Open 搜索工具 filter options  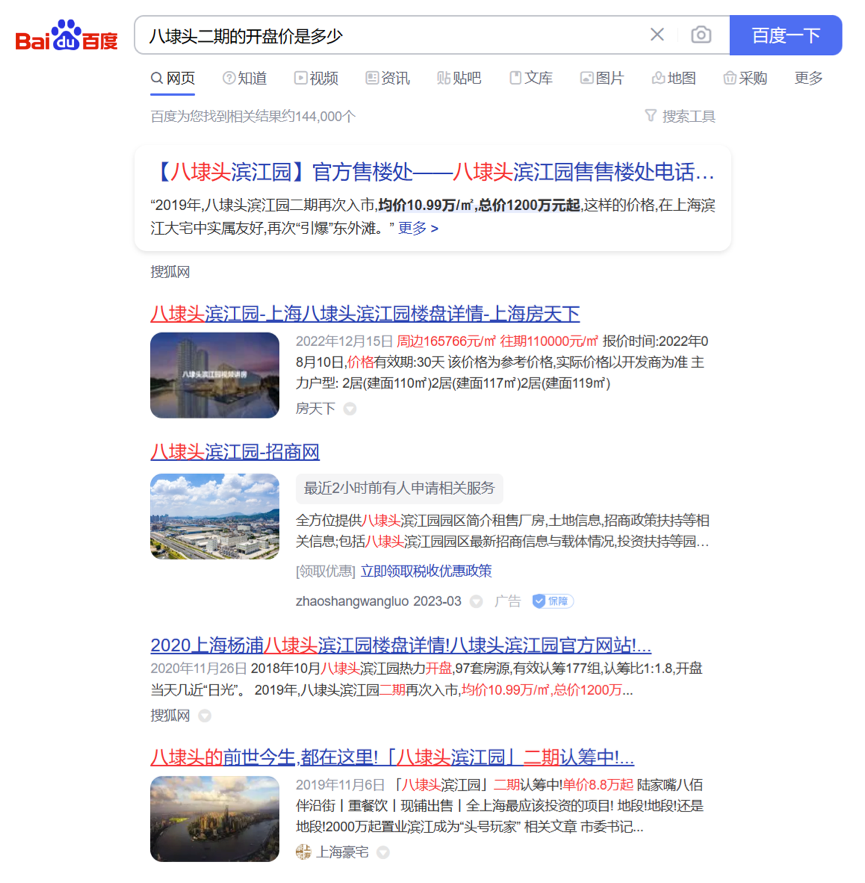[680, 116]
